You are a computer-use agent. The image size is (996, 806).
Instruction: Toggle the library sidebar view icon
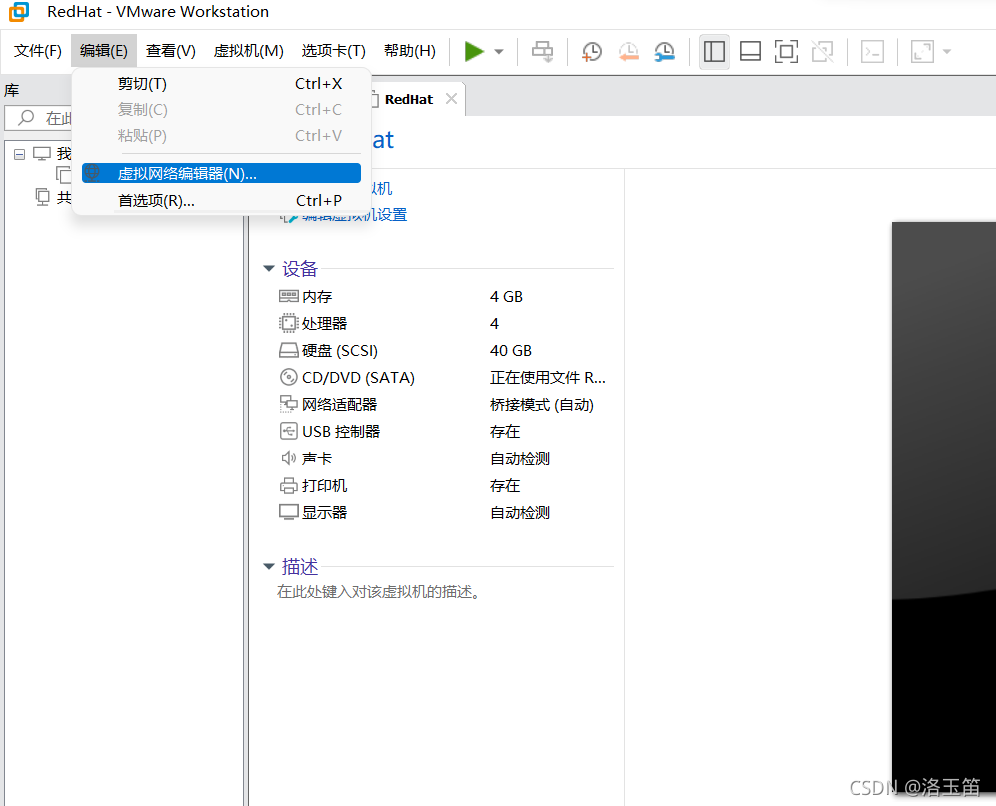[714, 51]
